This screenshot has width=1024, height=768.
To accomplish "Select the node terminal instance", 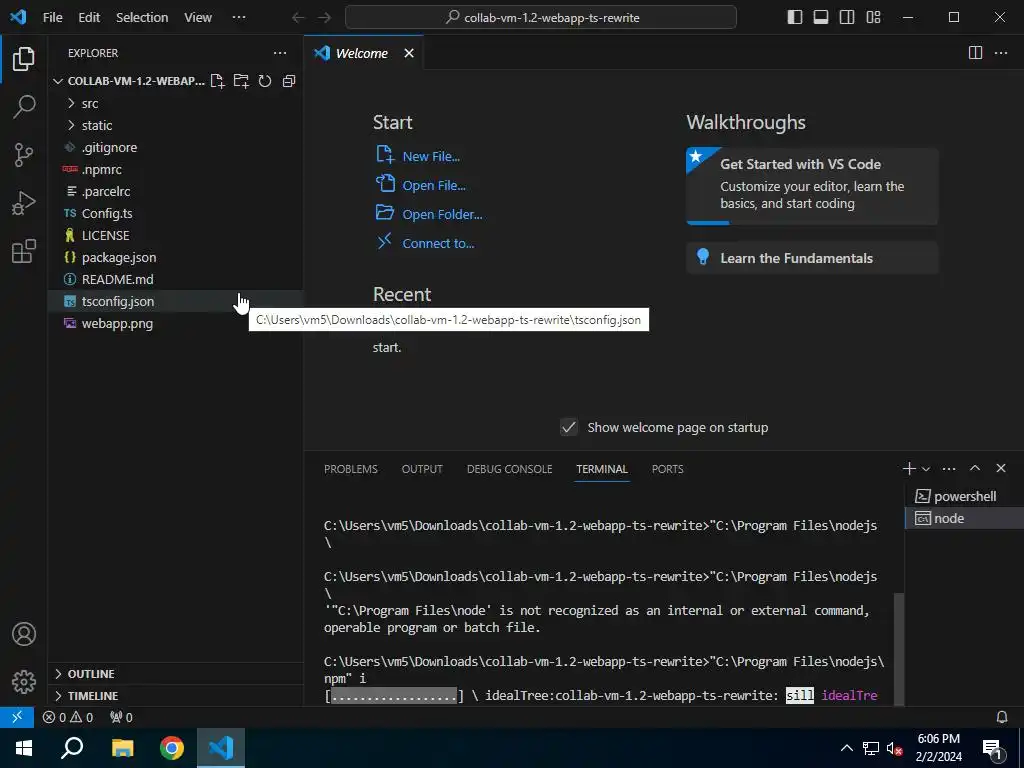I will (x=964, y=519).
